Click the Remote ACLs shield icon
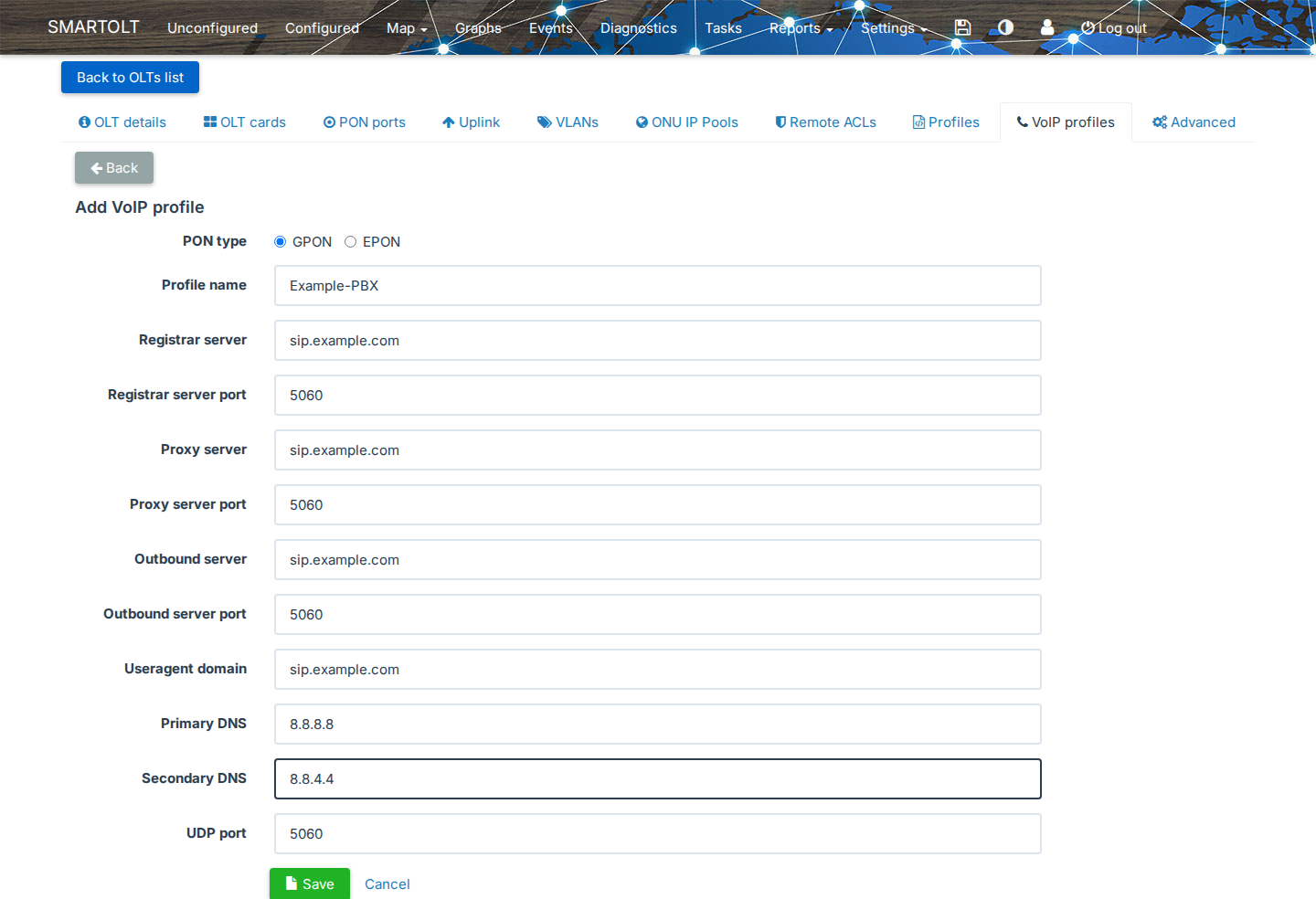Screen dimensions: 1316x899 tap(780, 122)
